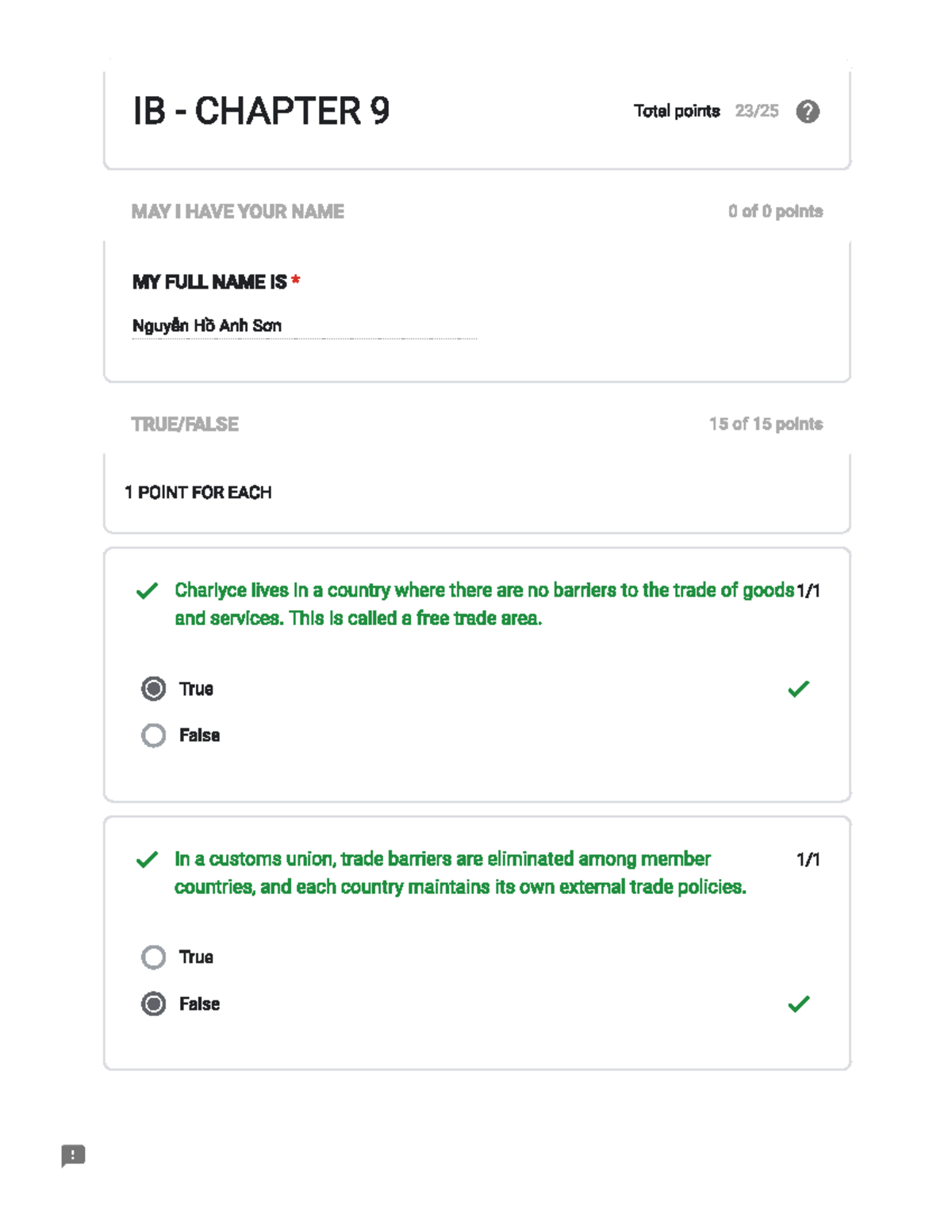Select True for the customs union question
Screen dimensions: 952x1232
coord(154,957)
